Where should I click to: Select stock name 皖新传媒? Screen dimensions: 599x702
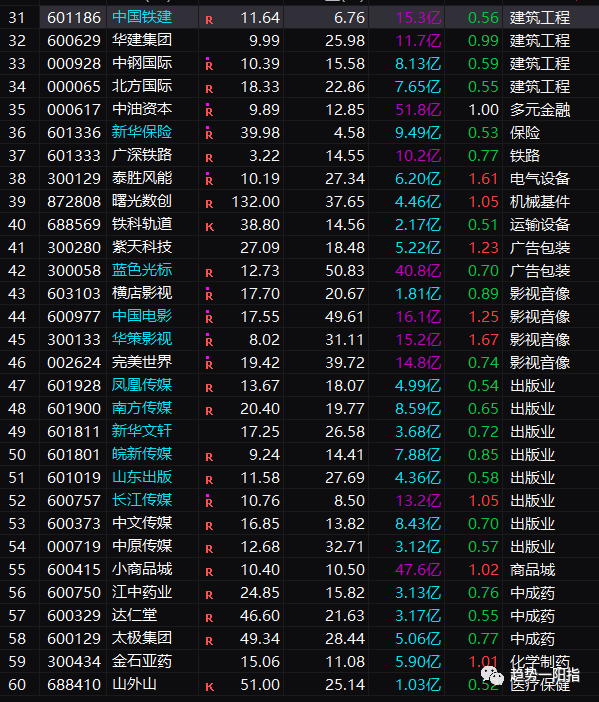click(x=142, y=454)
